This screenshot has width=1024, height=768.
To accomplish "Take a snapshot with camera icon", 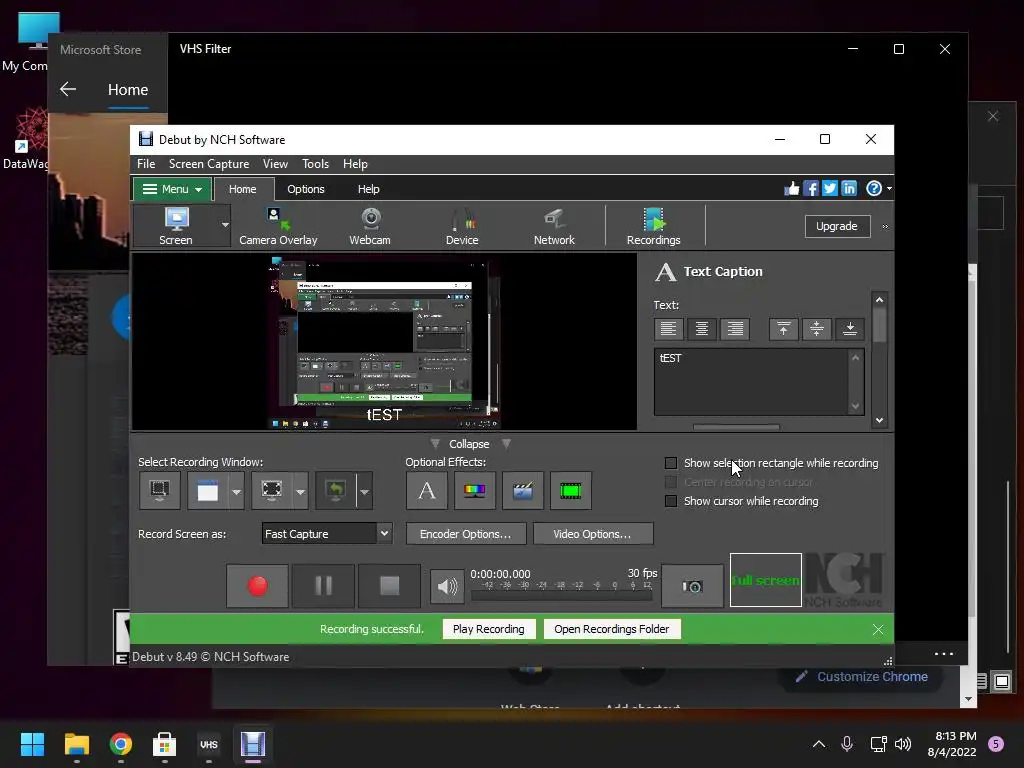I will (x=692, y=586).
